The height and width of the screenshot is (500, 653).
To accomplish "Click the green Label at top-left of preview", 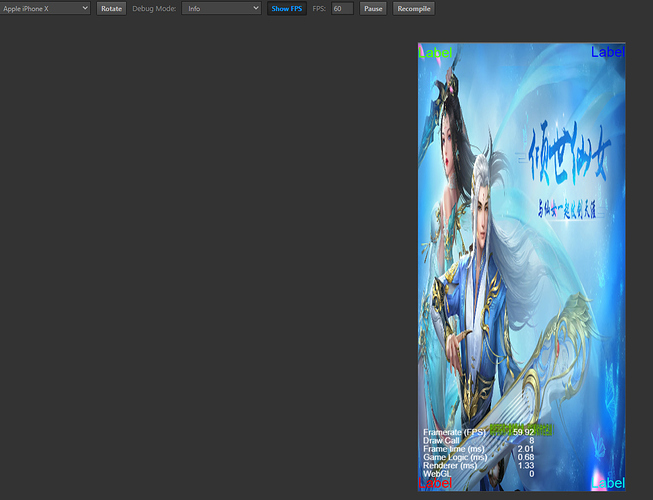I will tap(435, 52).
